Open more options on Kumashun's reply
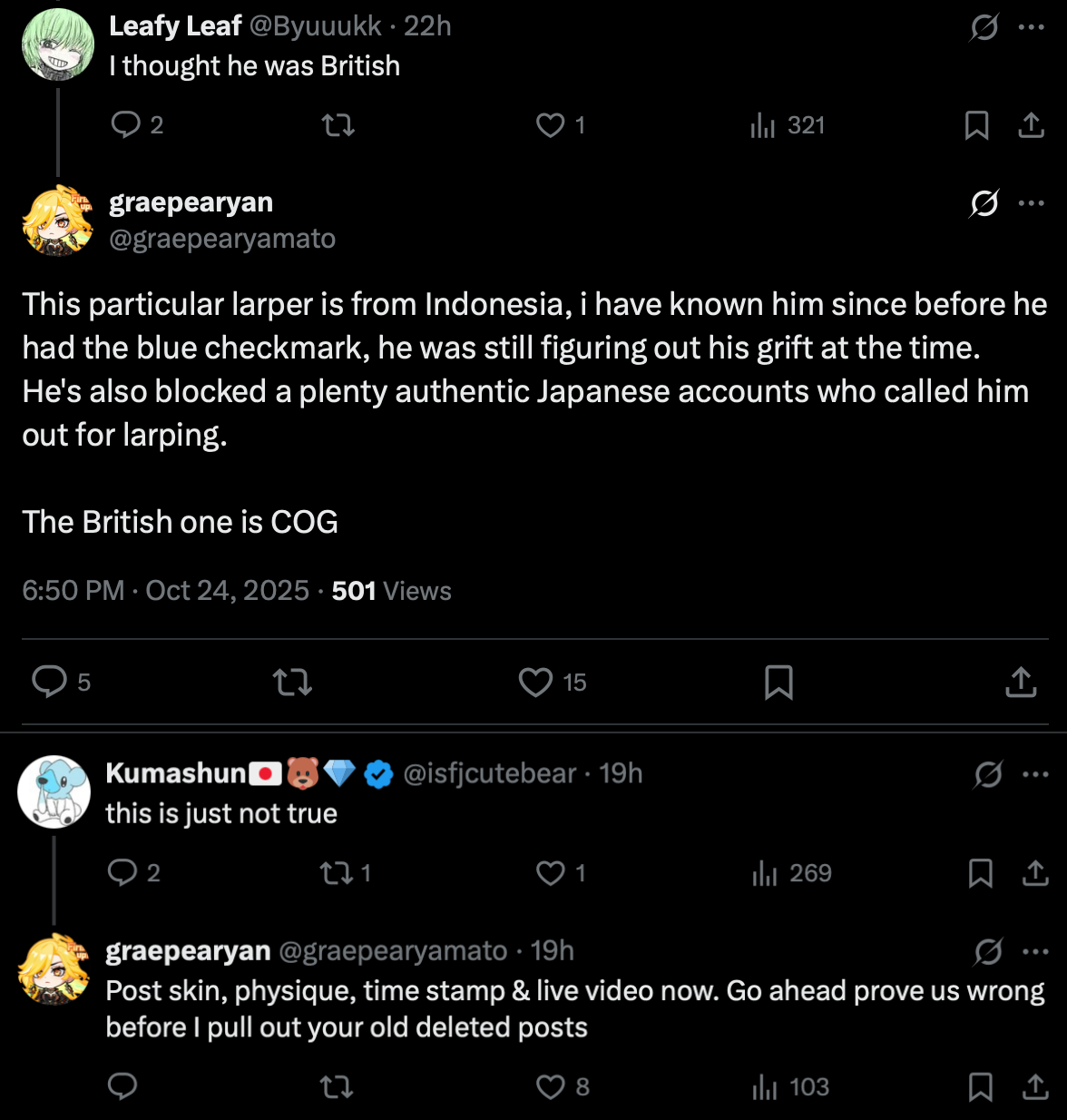The height and width of the screenshot is (1120, 1067). pyautogui.click(x=1034, y=775)
